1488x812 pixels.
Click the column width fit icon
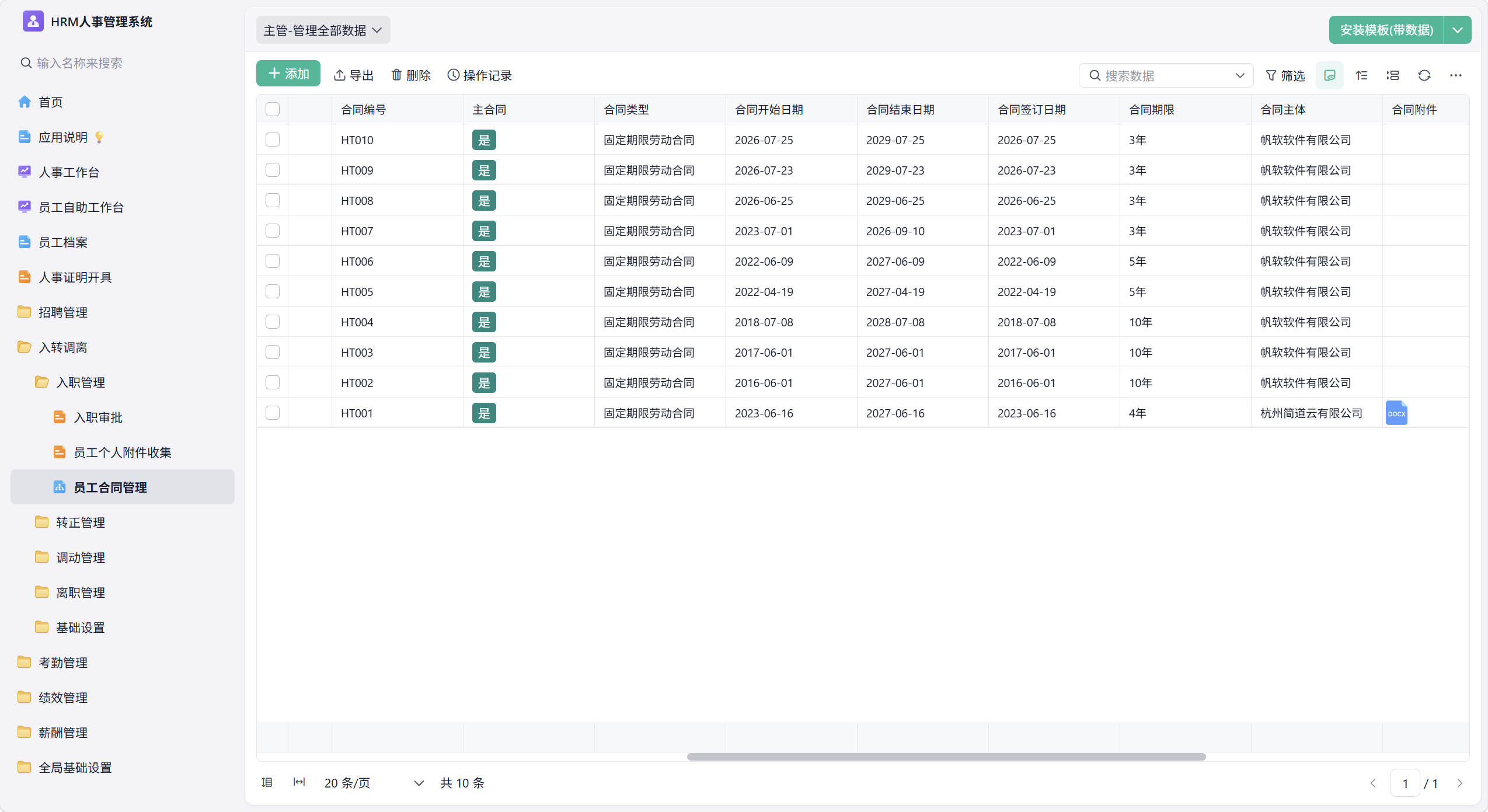click(x=299, y=782)
